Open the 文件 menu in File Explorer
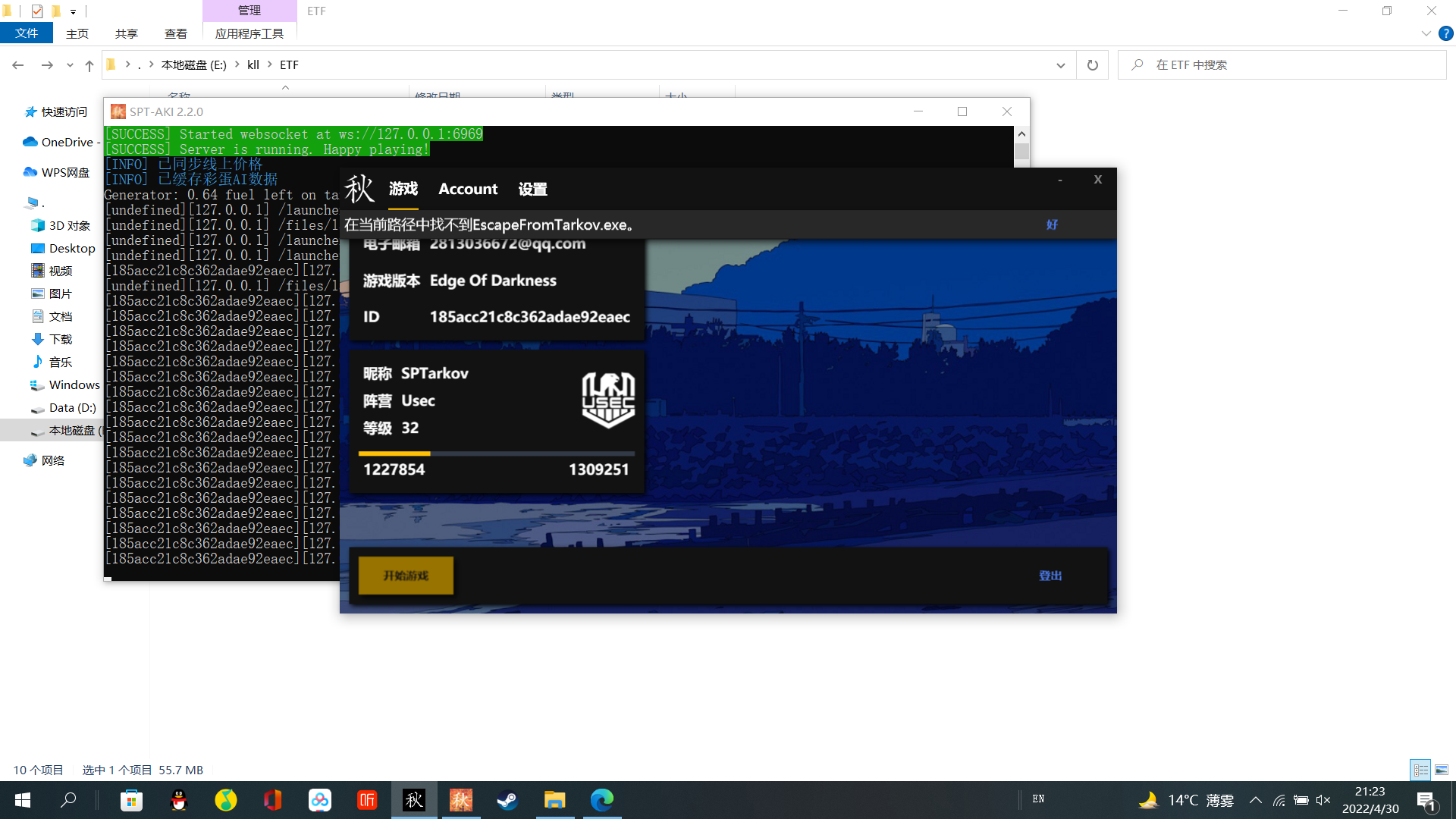Viewport: 1456px width, 819px height. (x=27, y=33)
